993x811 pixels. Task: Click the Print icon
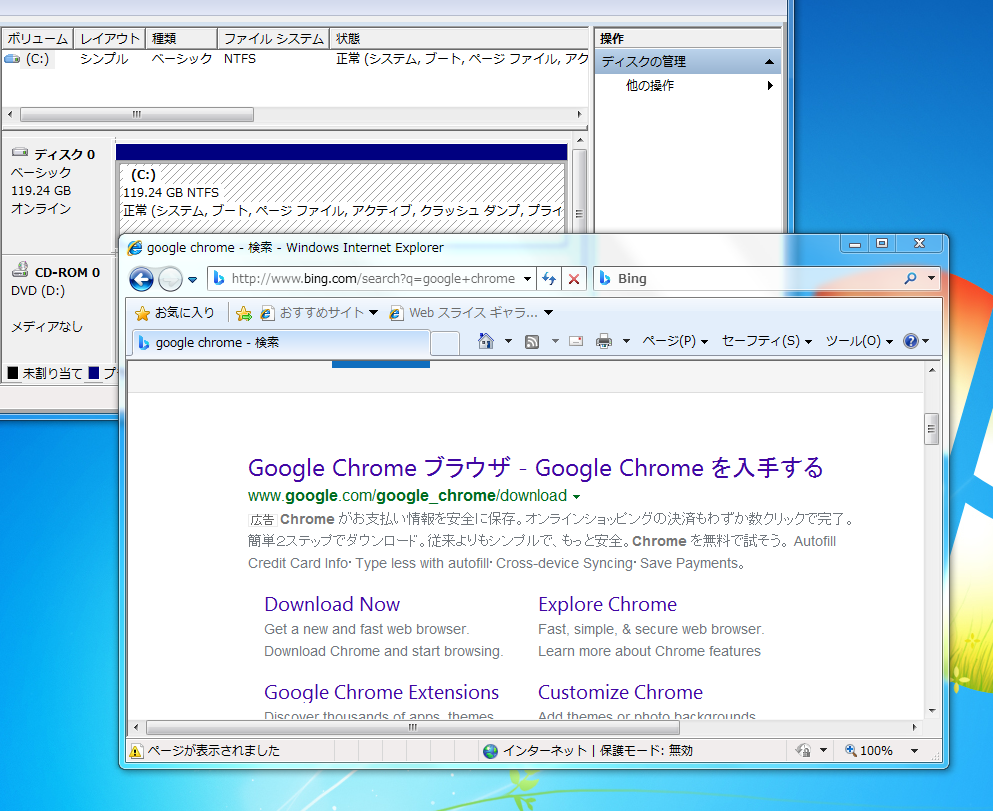click(605, 340)
